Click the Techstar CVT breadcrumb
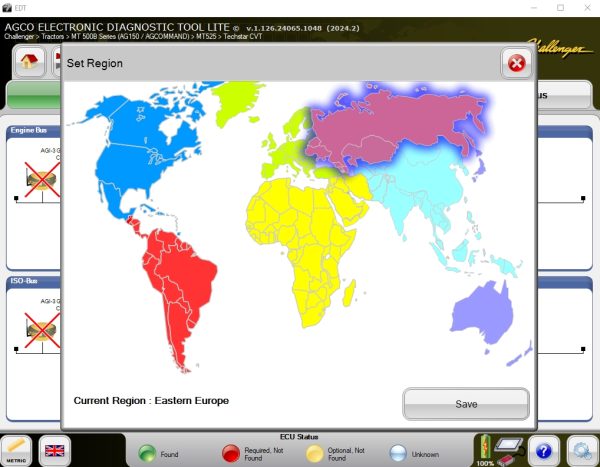 coord(243,37)
